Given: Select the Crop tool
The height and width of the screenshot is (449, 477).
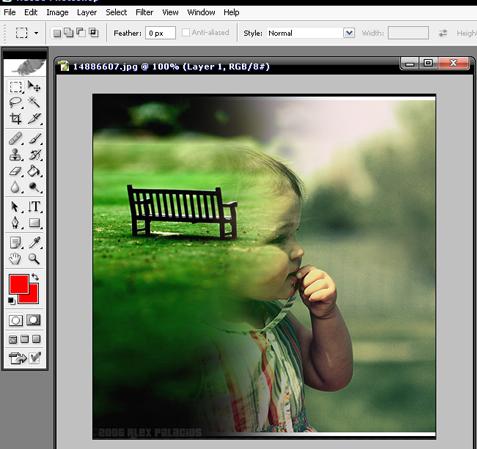Looking at the screenshot, I should pyautogui.click(x=15, y=118).
